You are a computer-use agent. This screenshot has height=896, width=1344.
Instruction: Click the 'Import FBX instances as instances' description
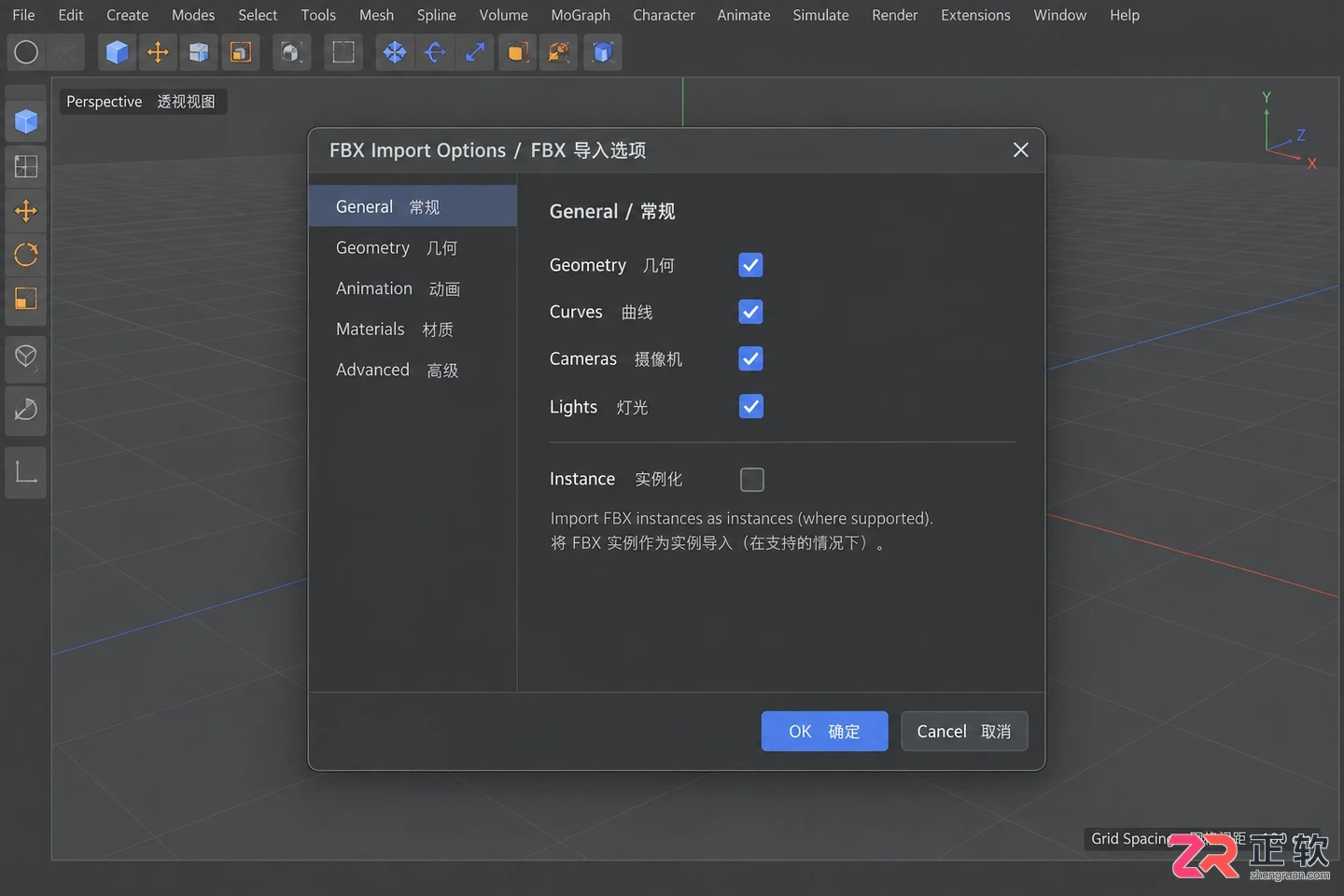click(x=741, y=518)
